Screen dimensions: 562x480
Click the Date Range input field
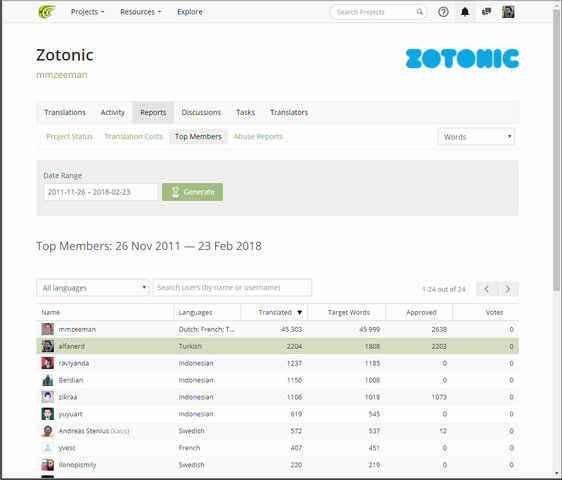click(101, 192)
